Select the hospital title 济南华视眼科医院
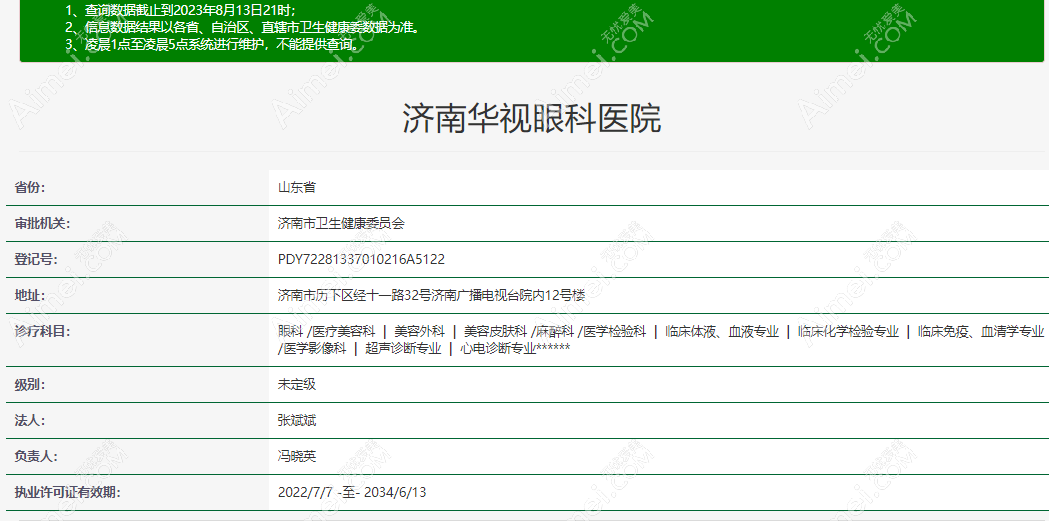The height and width of the screenshot is (521, 1049). 532,119
